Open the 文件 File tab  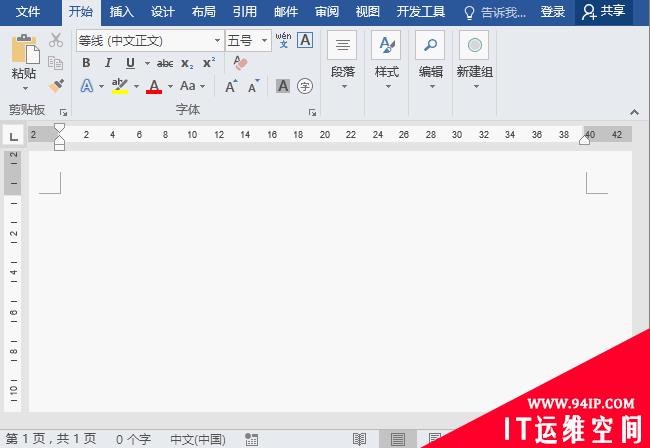[x=28, y=12]
